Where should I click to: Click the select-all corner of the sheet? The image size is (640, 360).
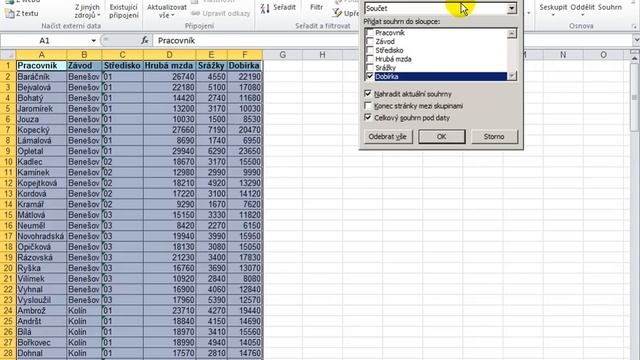8,55
